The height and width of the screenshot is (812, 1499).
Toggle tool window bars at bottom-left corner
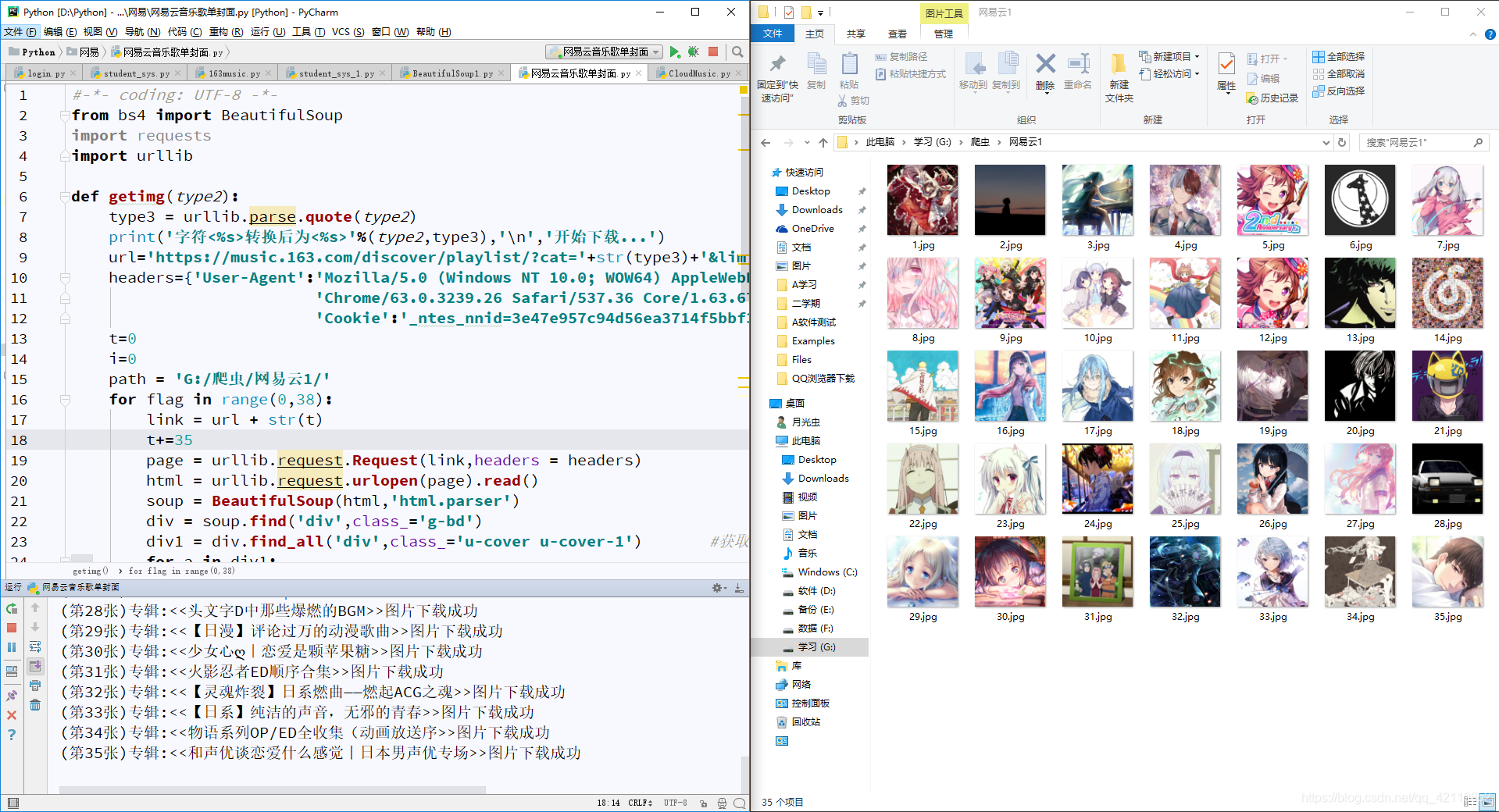(12, 803)
